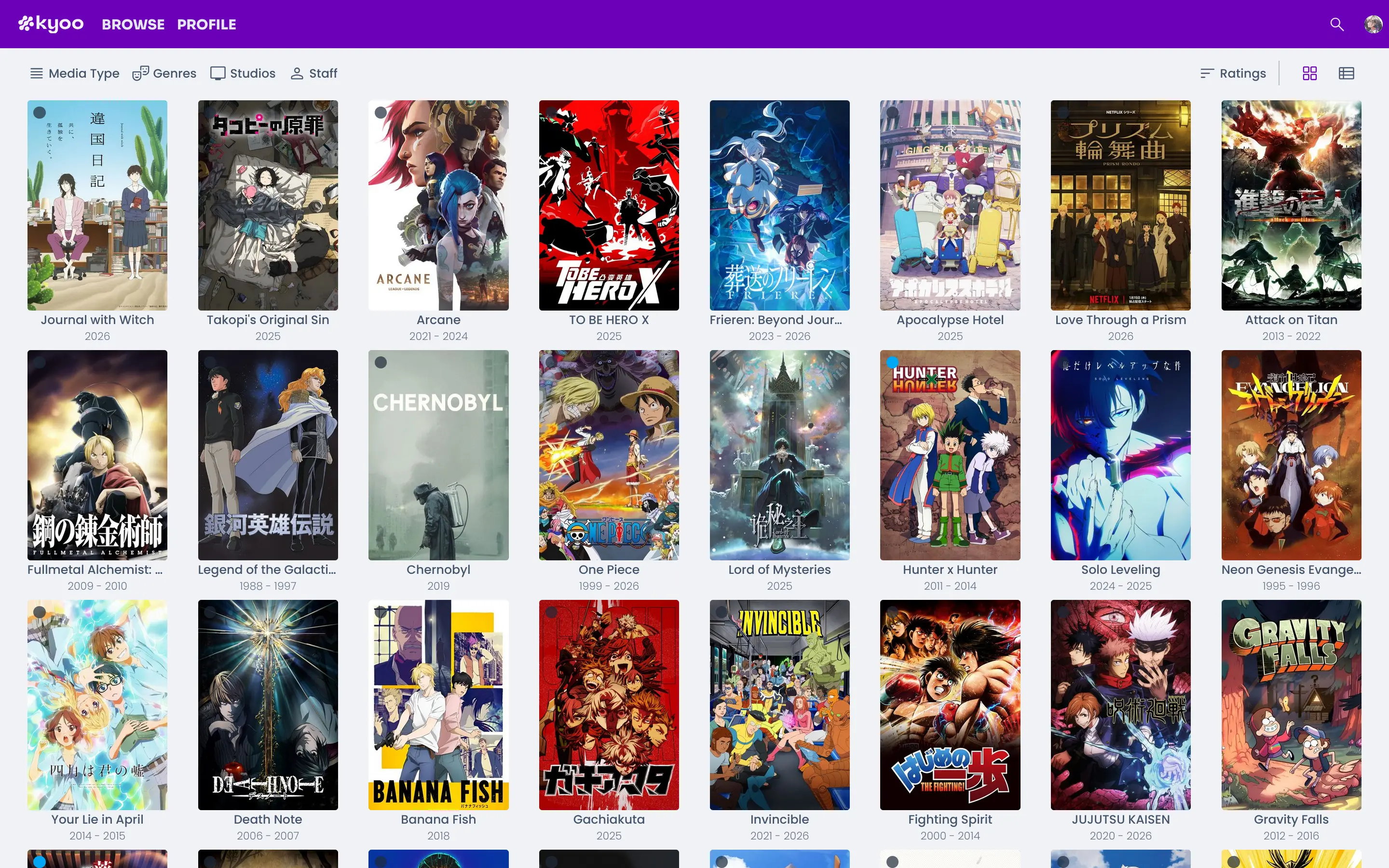
Task: Click the Genres masks icon
Action: coord(140,73)
